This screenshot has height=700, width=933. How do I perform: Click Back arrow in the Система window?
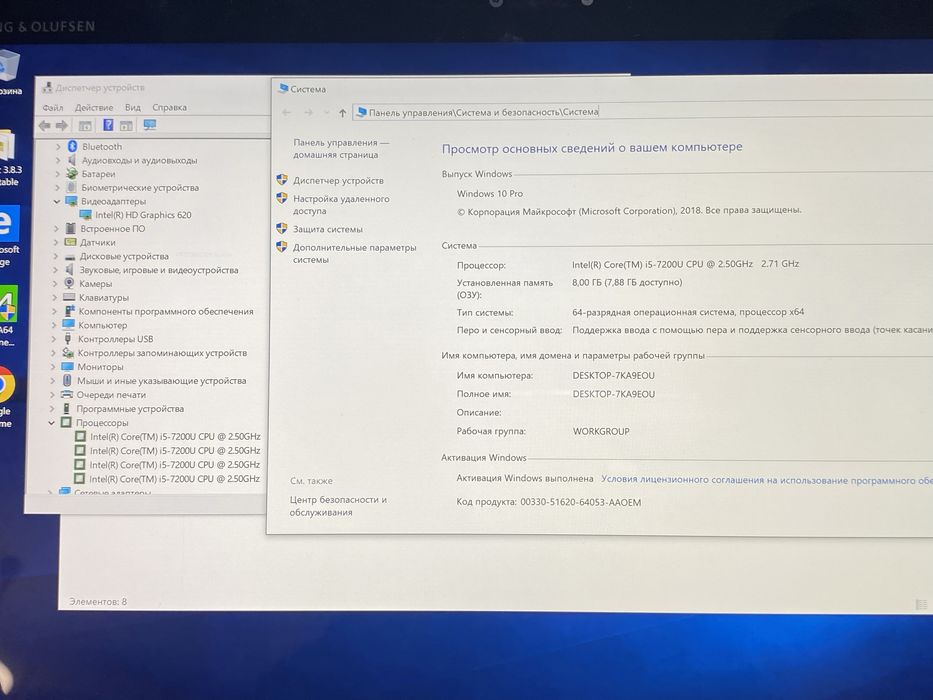pyautogui.click(x=286, y=112)
